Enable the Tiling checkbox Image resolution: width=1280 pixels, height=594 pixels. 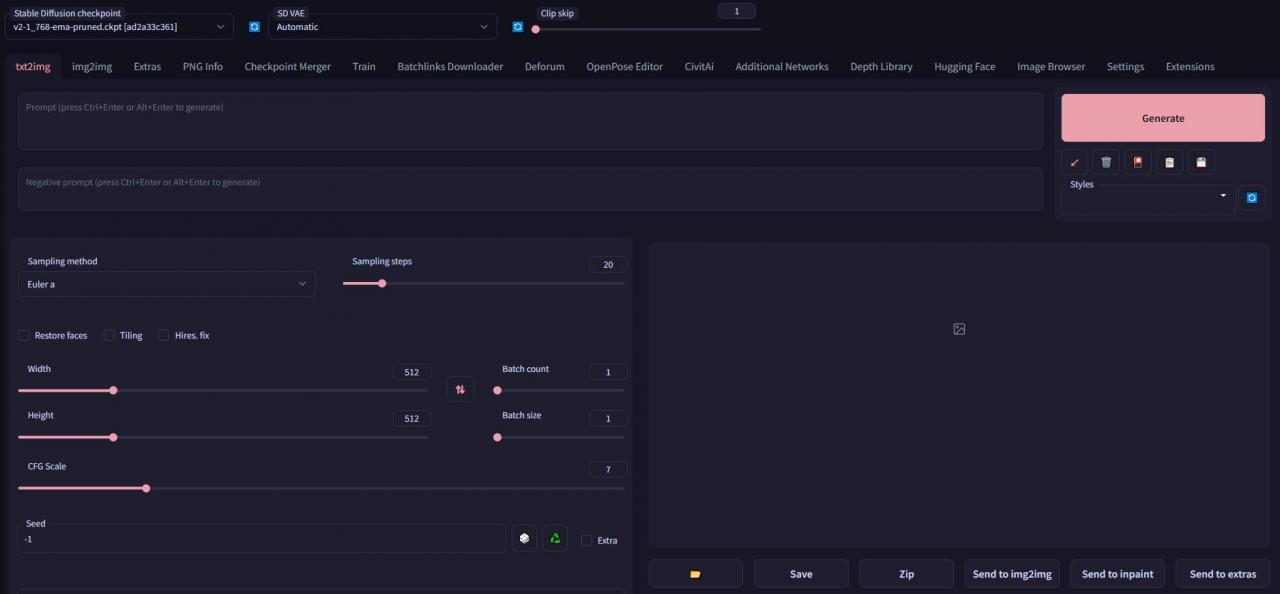109,335
